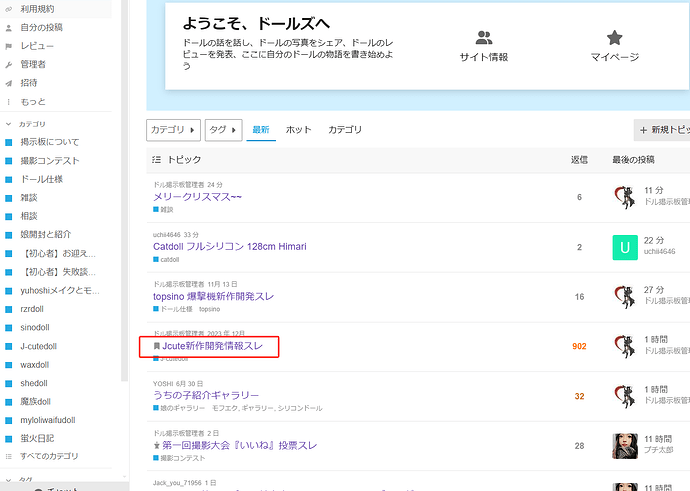This screenshot has height=491, width=690.
Task: Click the 新規トピック button
Action: click(662, 130)
